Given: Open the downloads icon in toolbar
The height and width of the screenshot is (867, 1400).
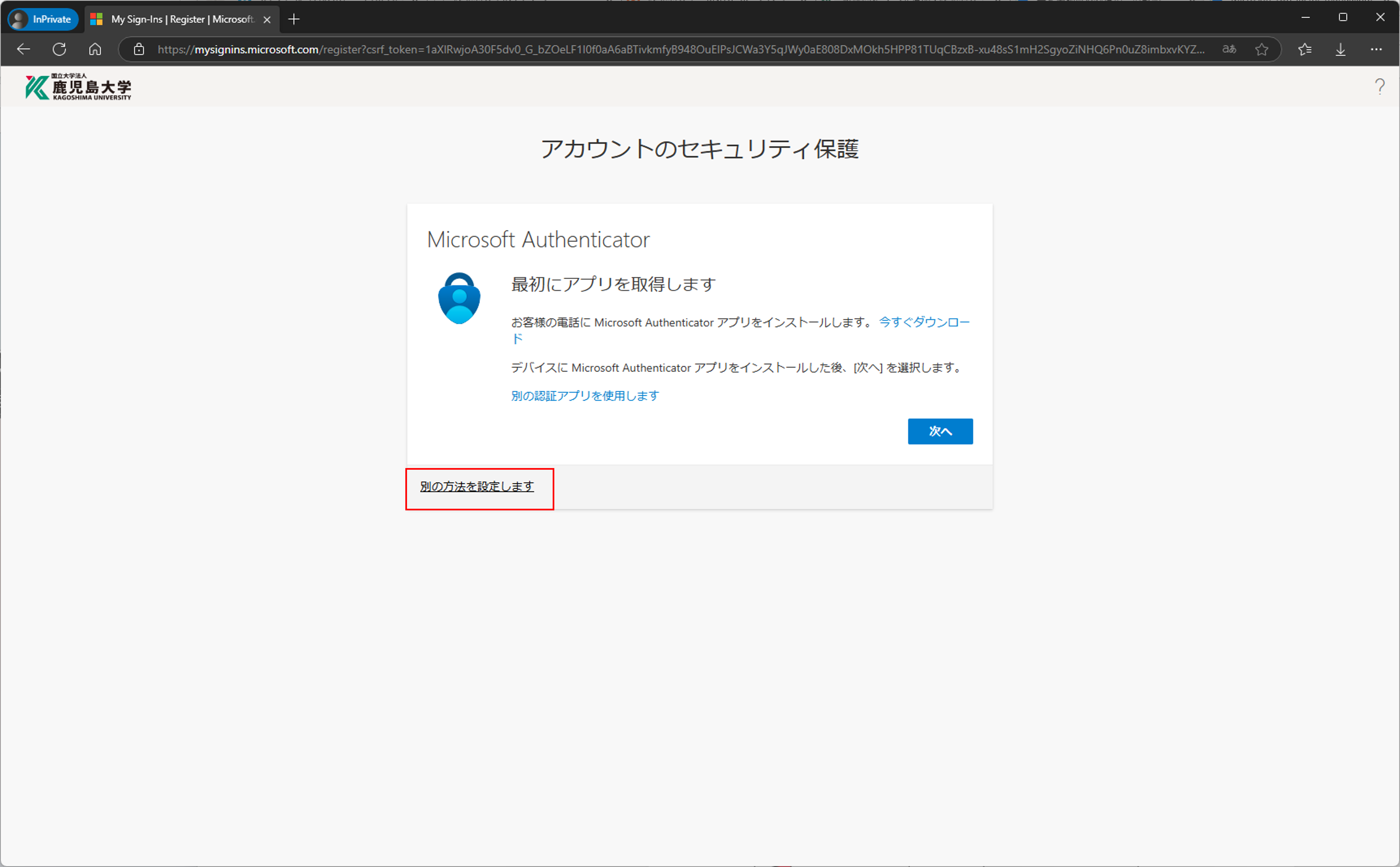Looking at the screenshot, I should point(1340,49).
